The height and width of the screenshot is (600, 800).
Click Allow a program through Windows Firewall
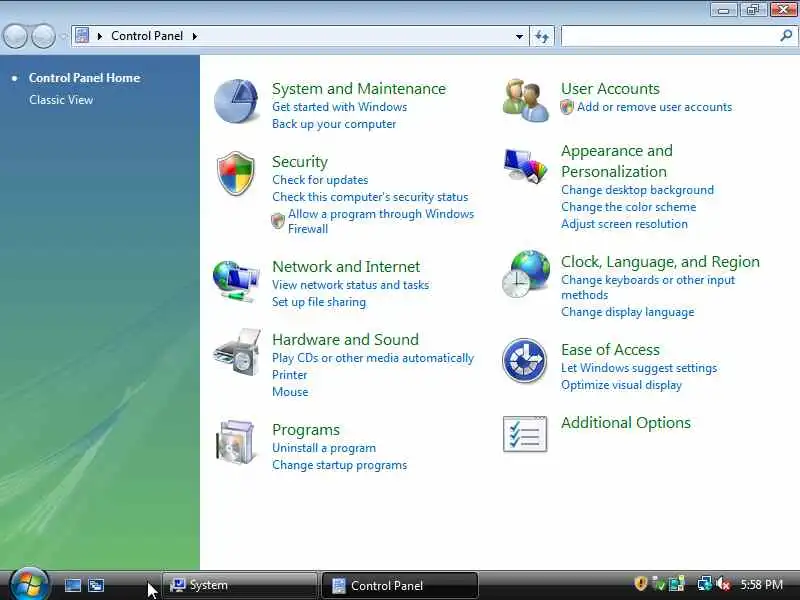click(381, 221)
